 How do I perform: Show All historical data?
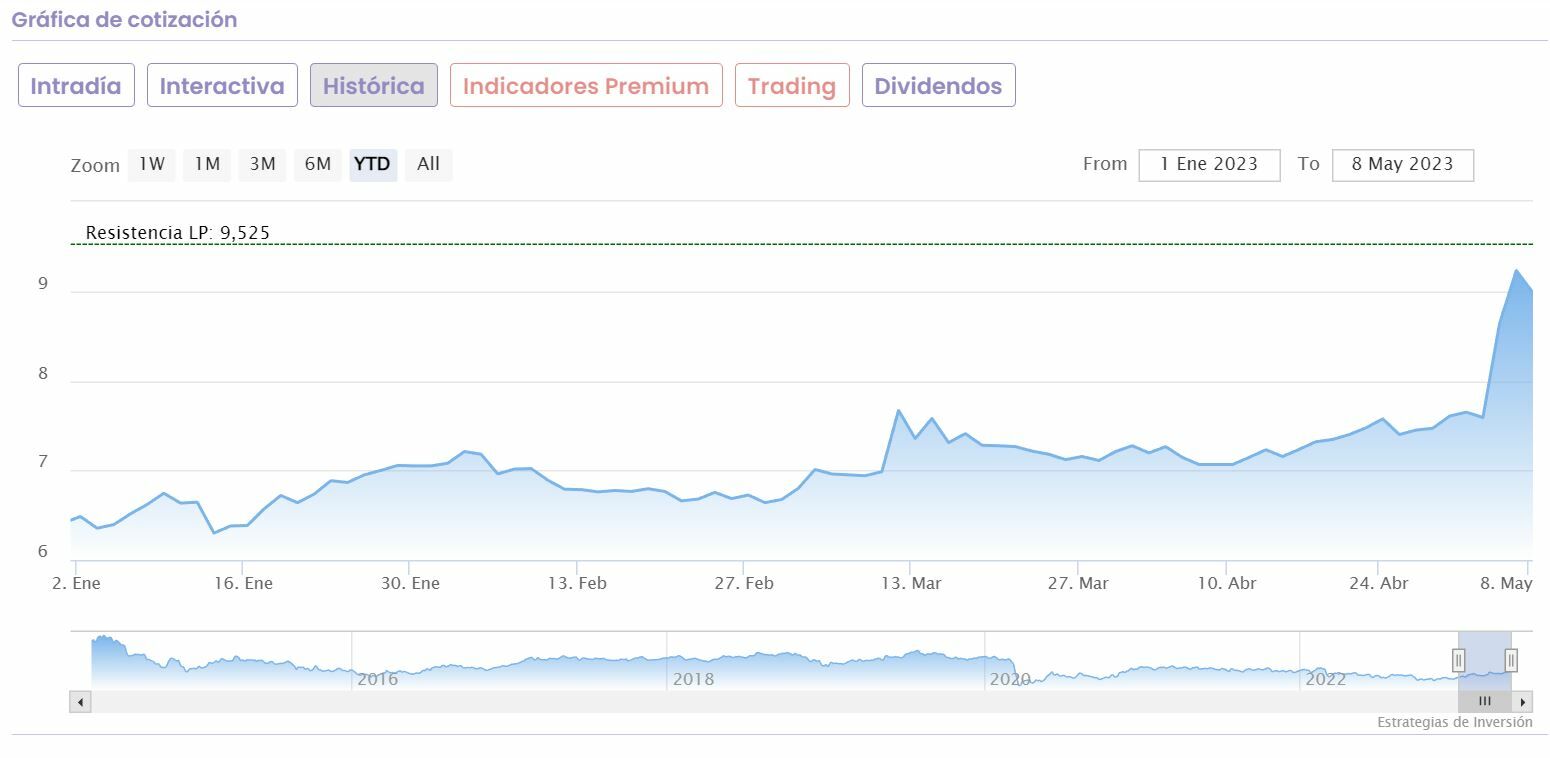[x=429, y=164]
